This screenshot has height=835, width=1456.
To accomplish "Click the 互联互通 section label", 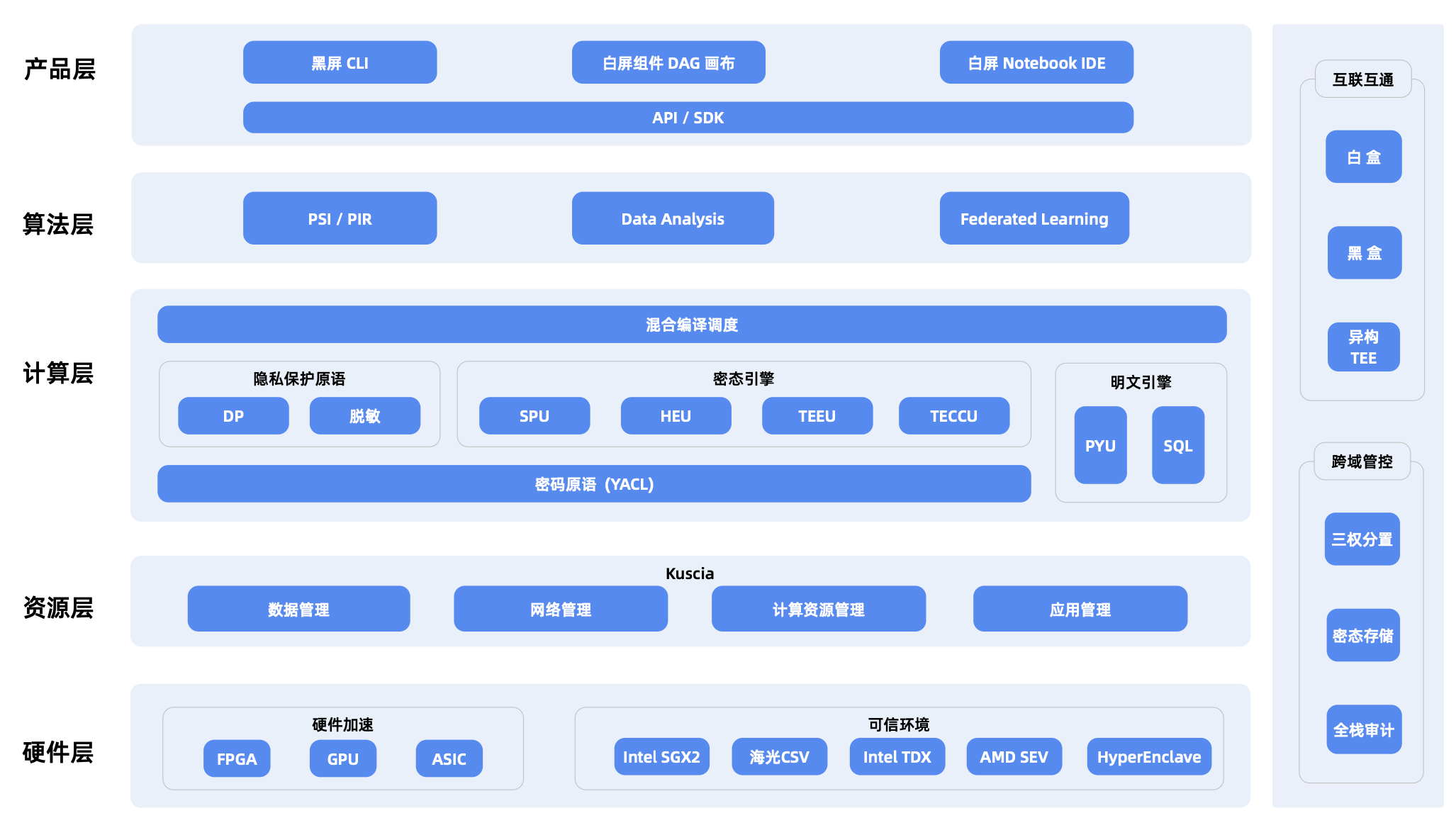I will pyautogui.click(x=1362, y=79).
